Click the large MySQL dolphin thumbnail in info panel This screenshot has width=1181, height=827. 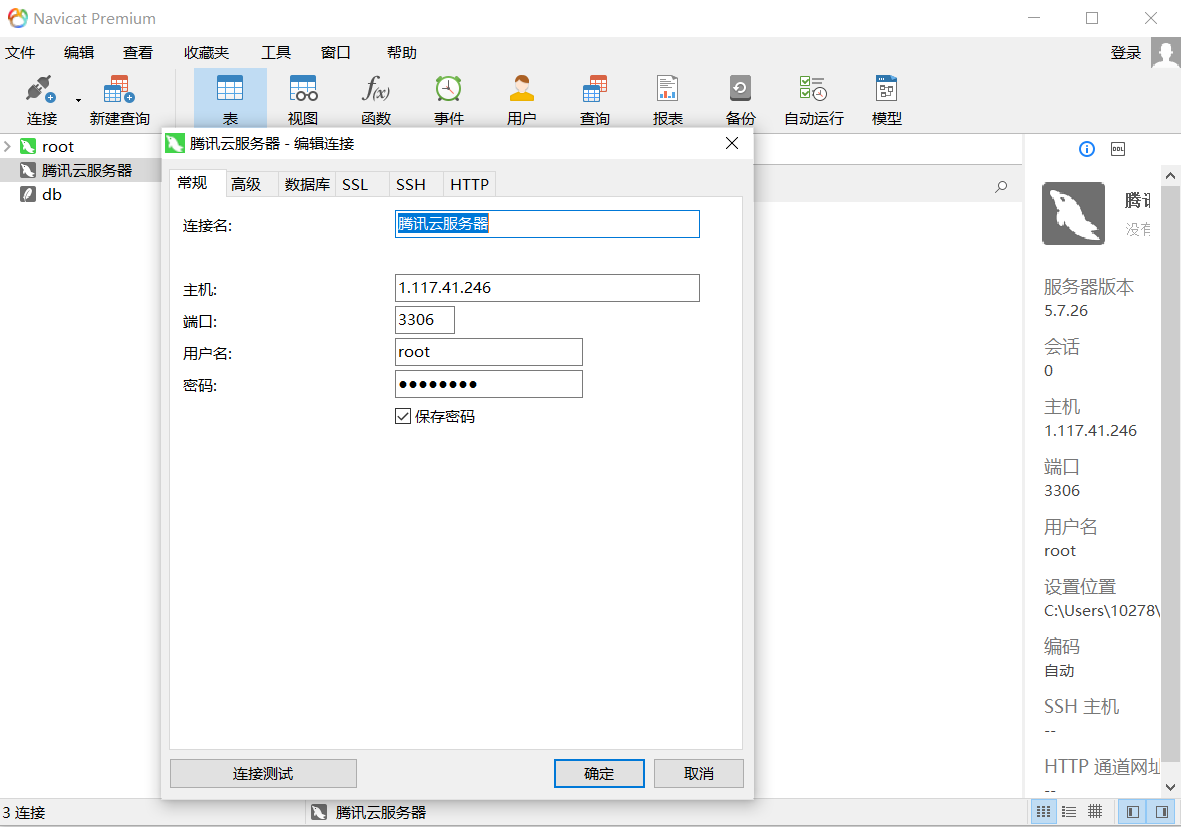(1073, 213)
